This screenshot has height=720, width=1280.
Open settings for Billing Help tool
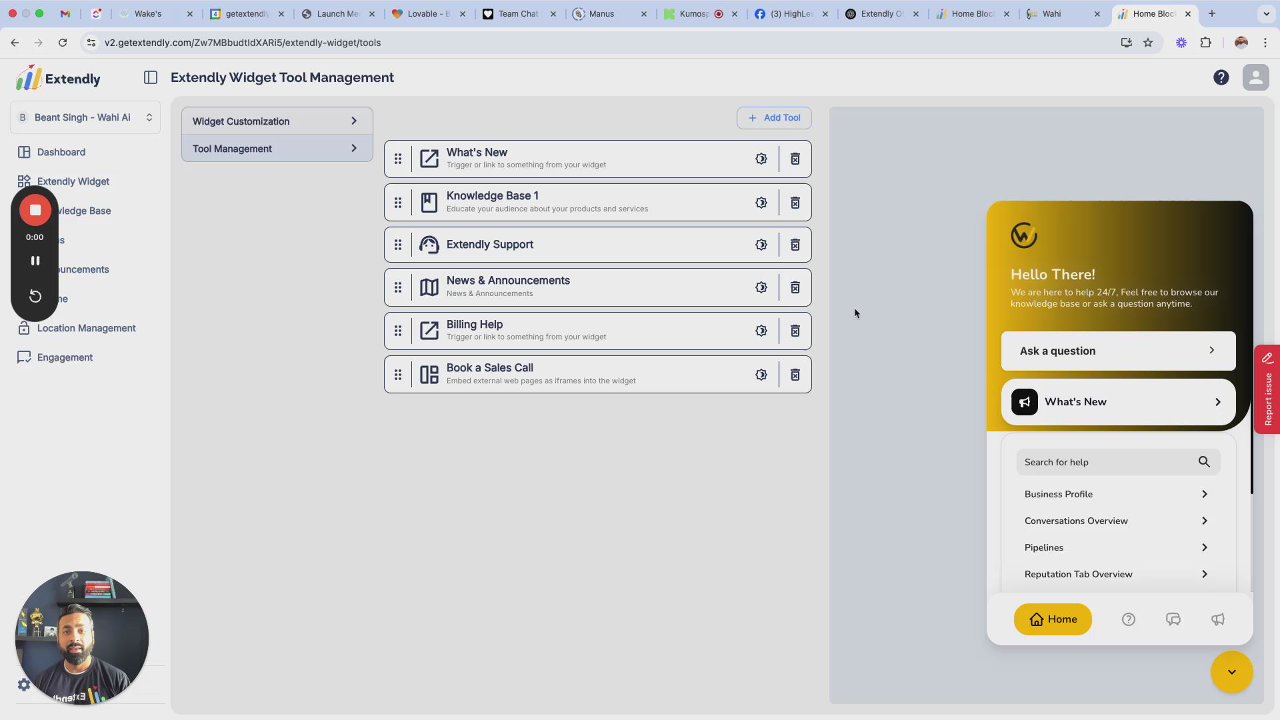(x=761, y=331)
